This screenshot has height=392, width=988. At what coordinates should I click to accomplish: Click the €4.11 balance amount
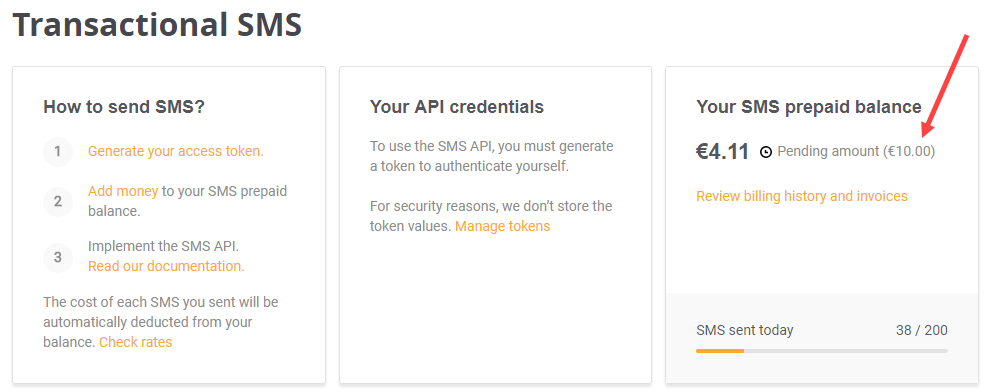pyautogui.click(x=722, y=152)
